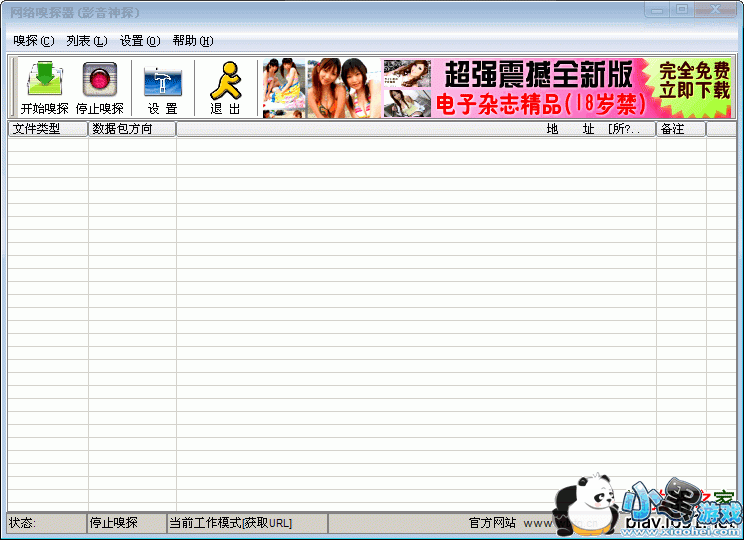
Task: Click the 文件类型 column header
Action: (48, 129)
